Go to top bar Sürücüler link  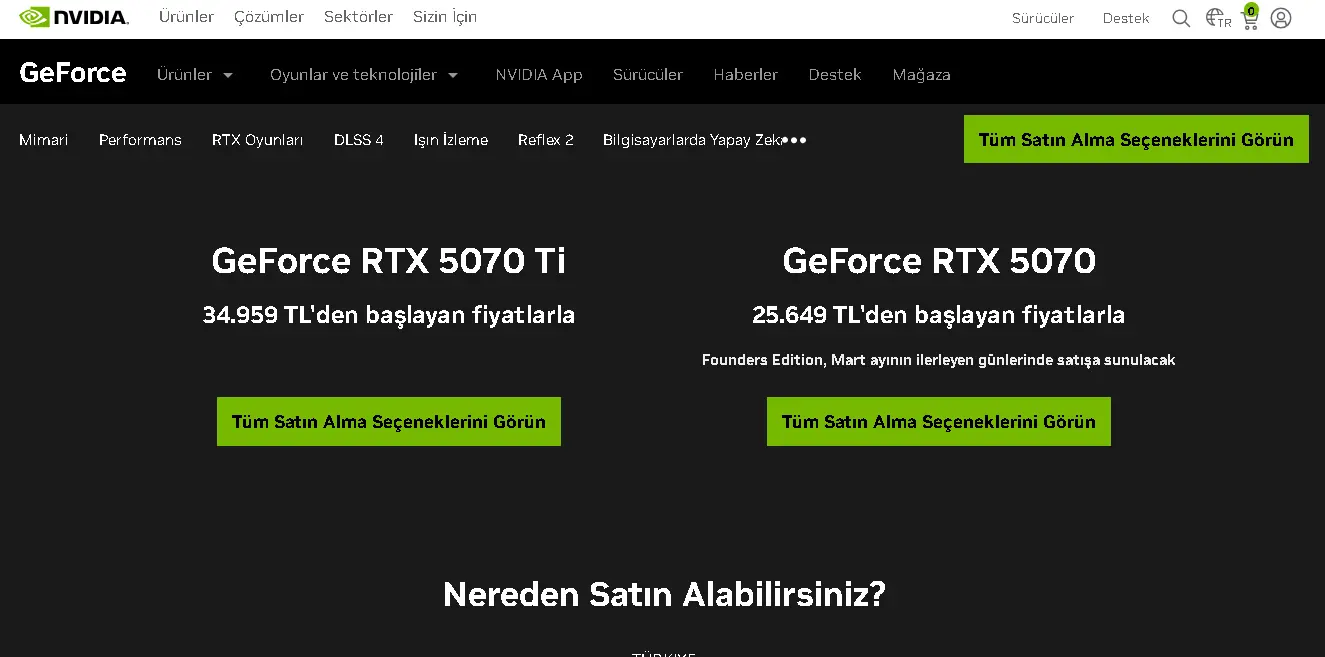[x=1043, y=18]
